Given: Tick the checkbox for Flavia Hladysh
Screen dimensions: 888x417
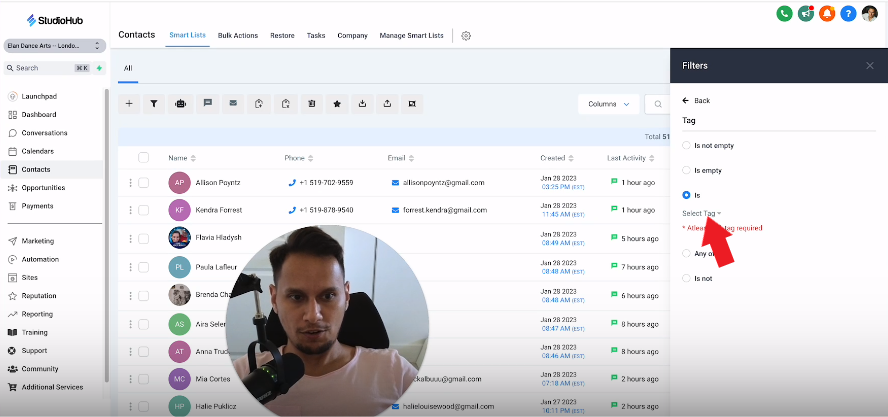Looking at the screenshot, I should click(x=143, y=238).
